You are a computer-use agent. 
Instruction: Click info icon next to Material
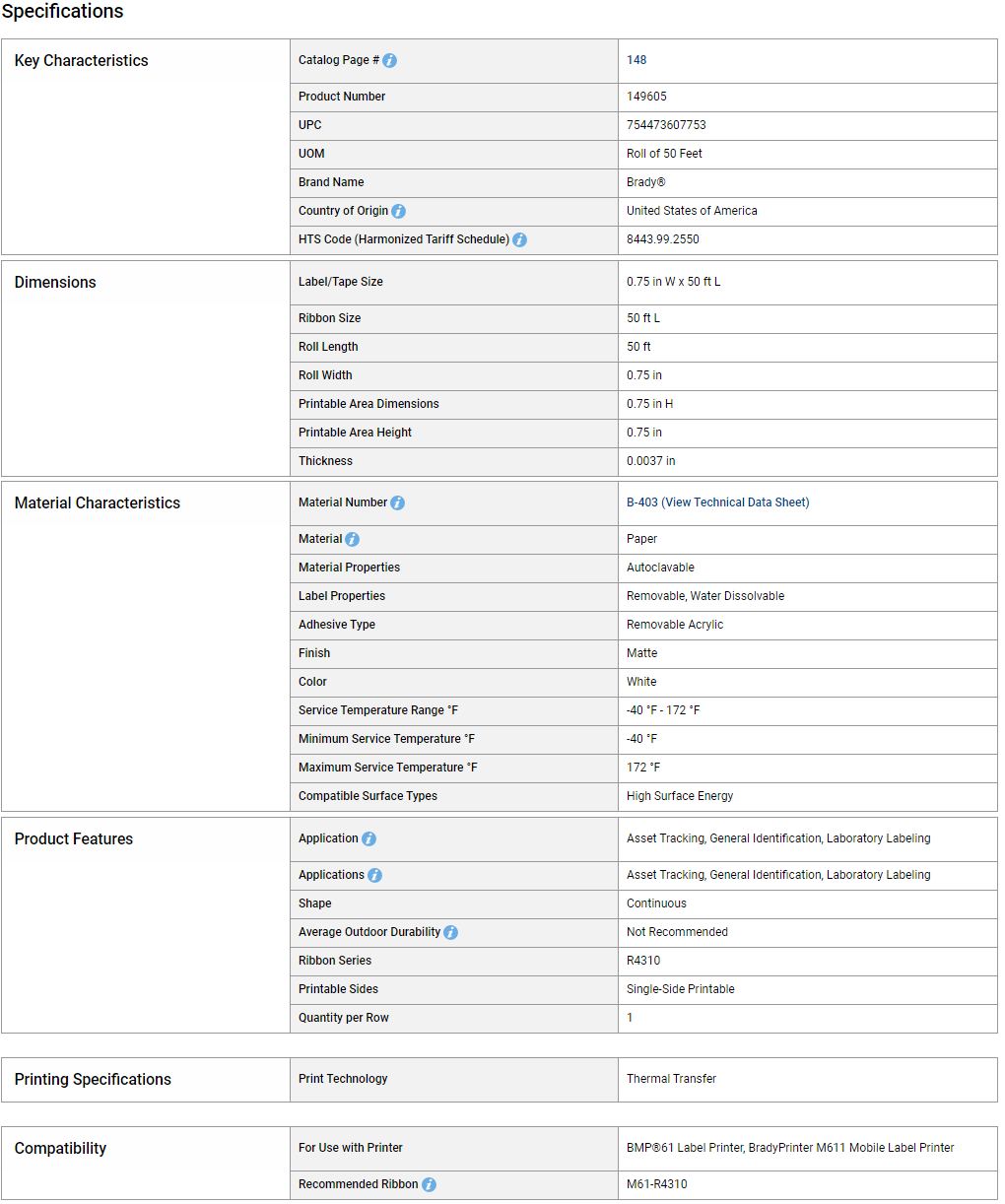point(352,539)
